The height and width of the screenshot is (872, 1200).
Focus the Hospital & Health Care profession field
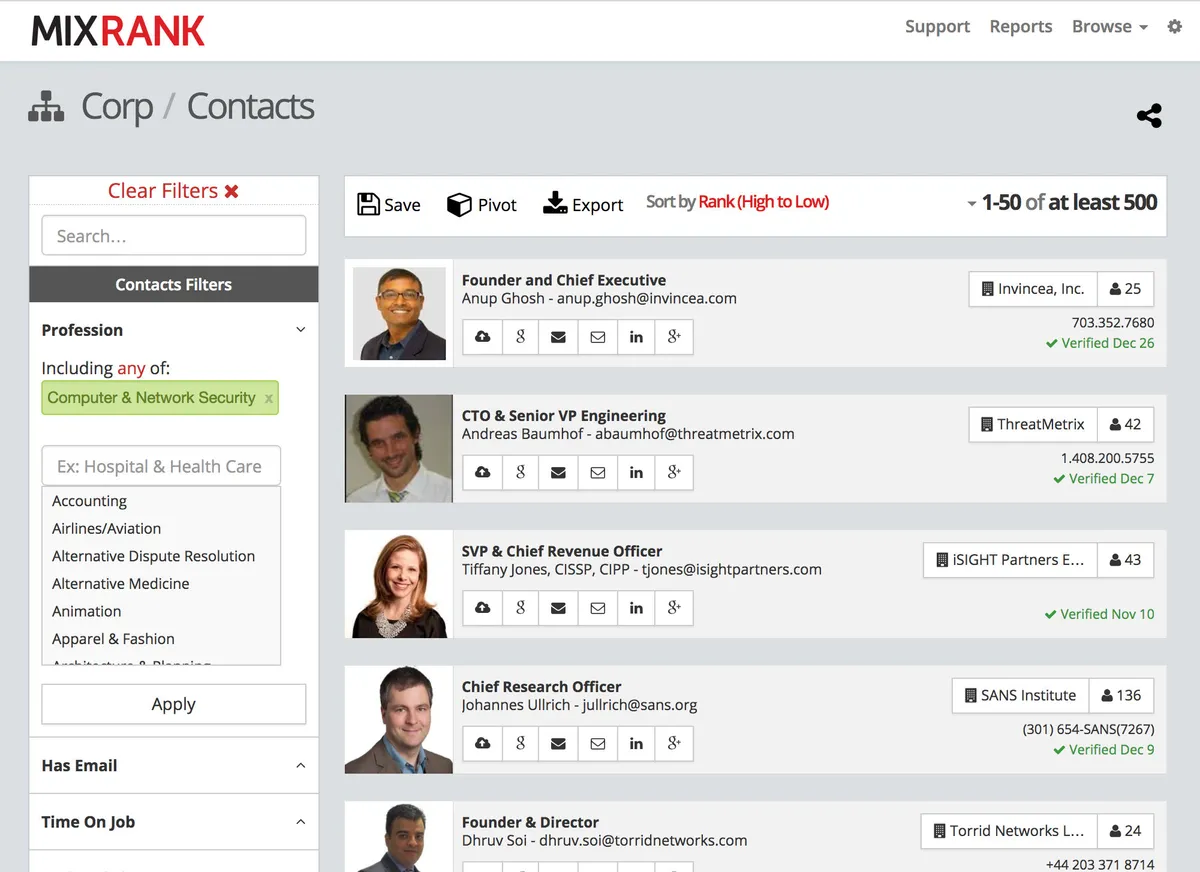click(161, 466)
